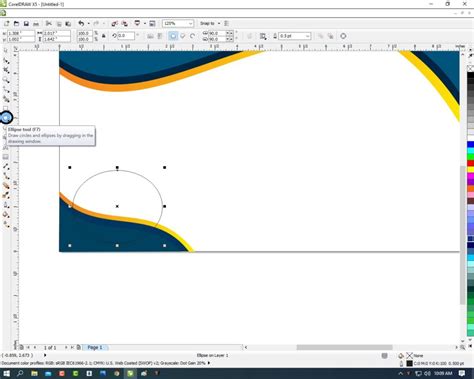Click the Page 1 tab
This screenshot has width=474, height=379.
click(95, 347)
